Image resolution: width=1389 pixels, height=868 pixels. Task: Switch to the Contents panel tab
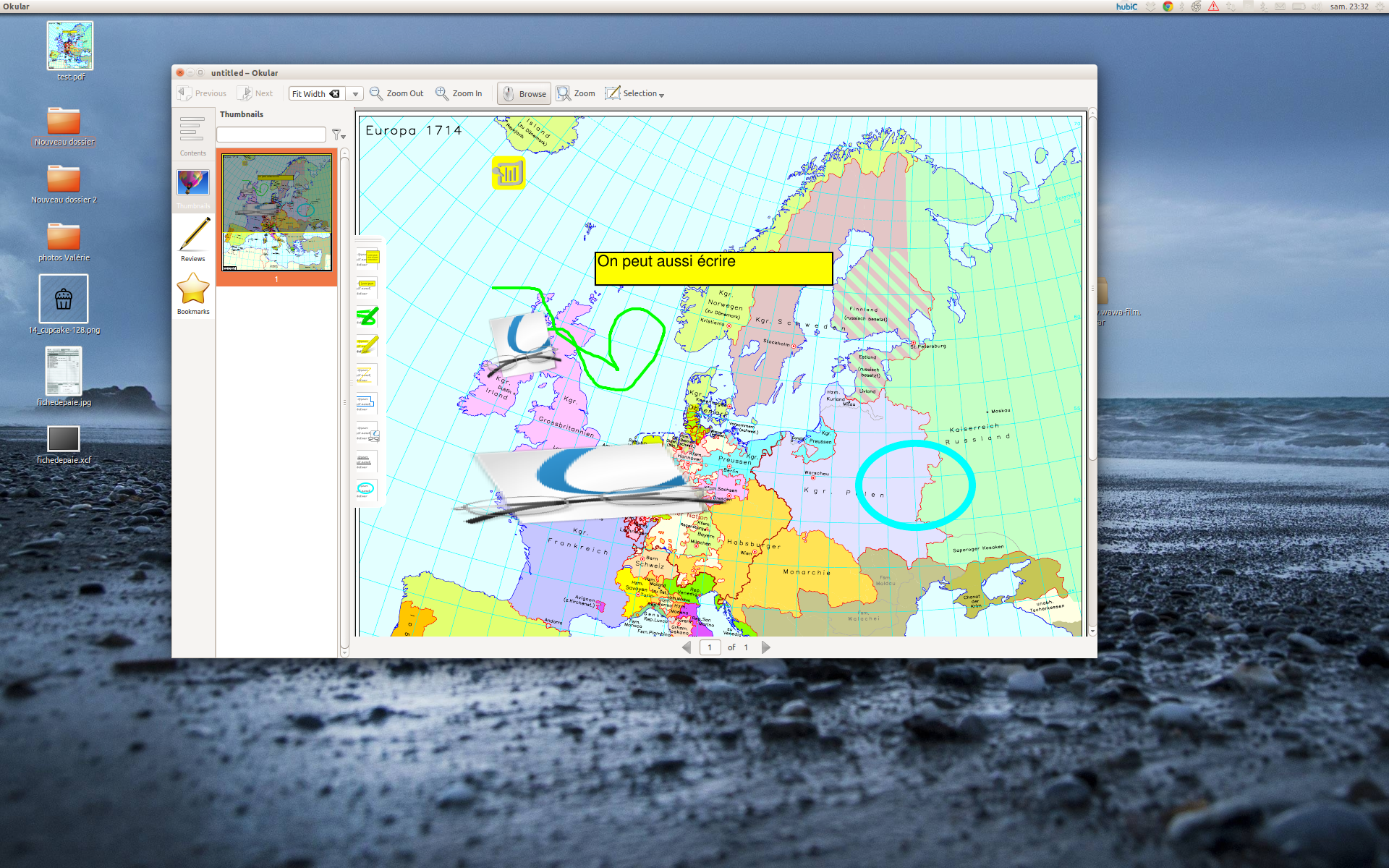(x=193, y=135)
